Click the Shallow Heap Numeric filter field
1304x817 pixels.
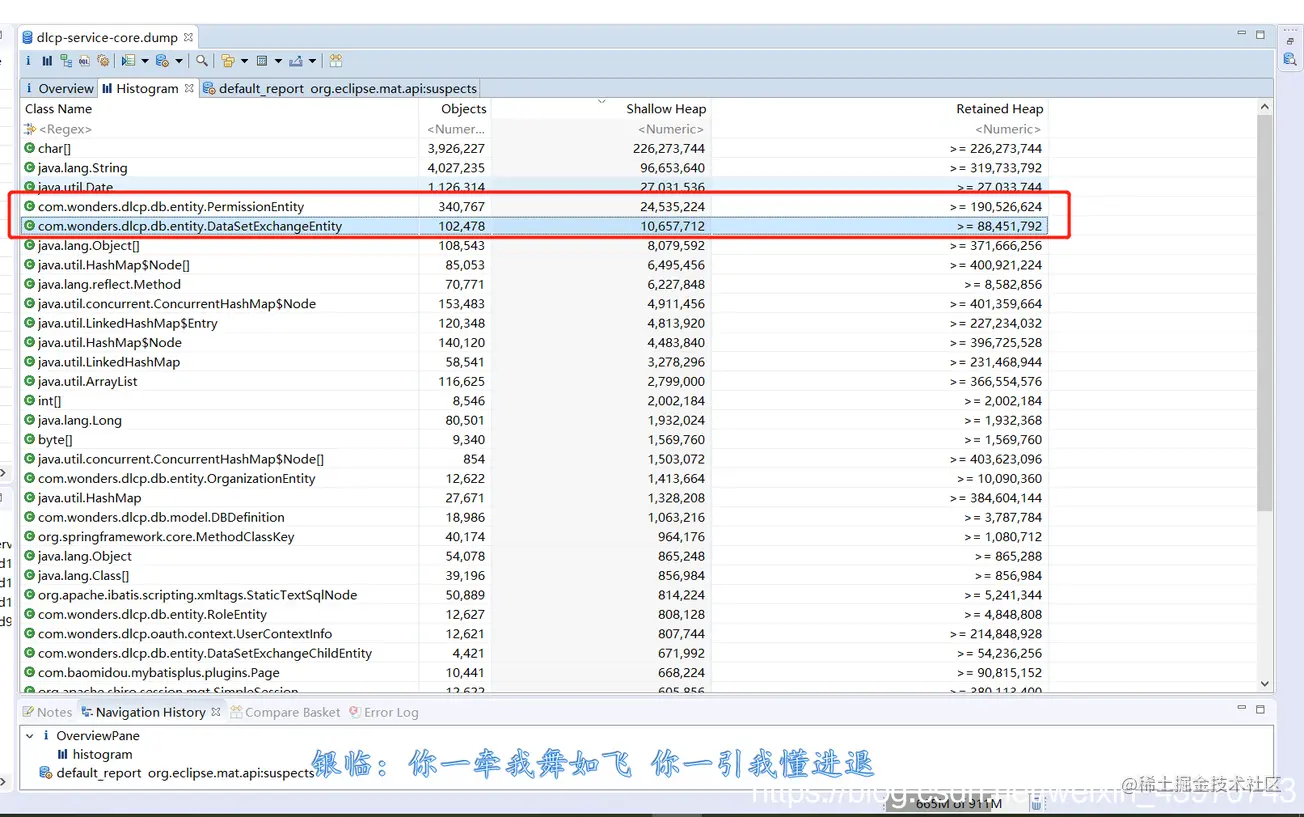click(x=600, y=129)
